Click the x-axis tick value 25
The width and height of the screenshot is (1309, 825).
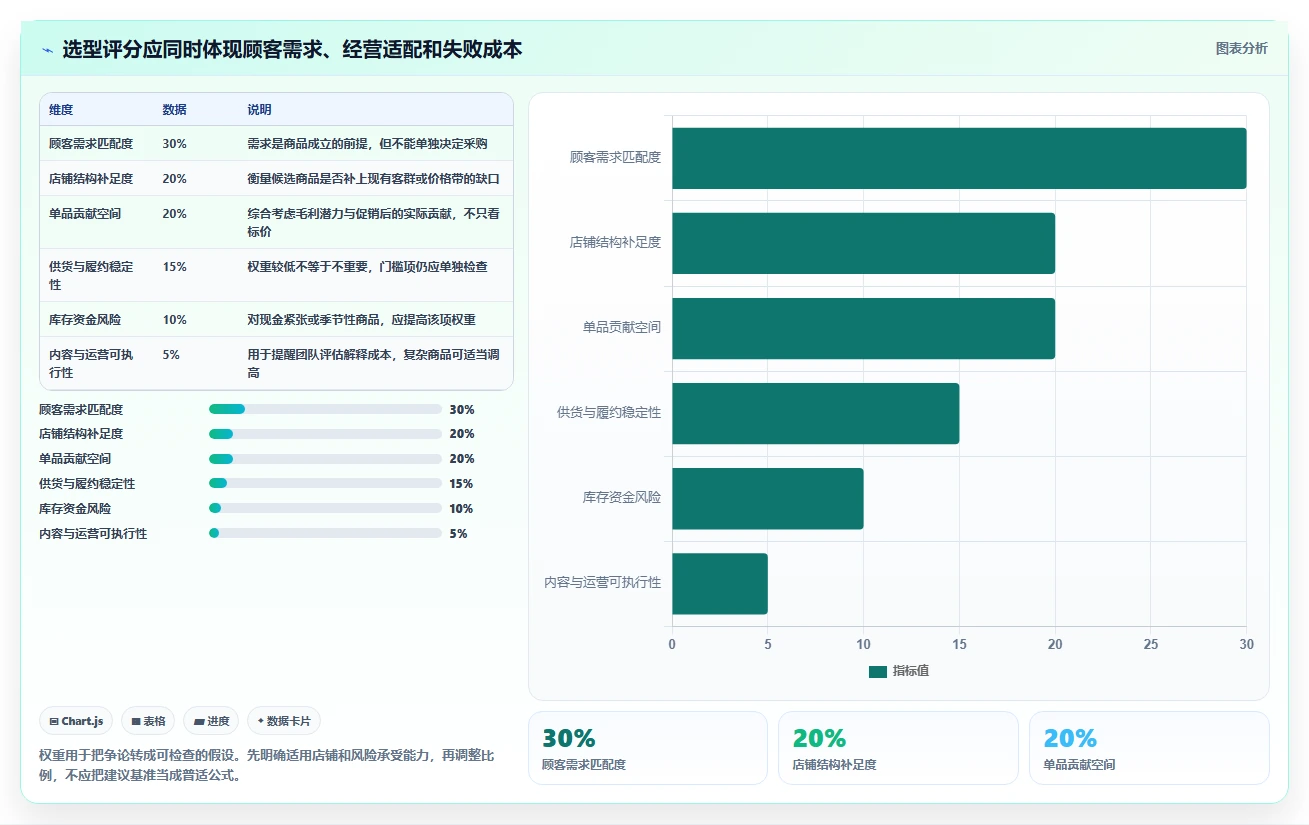[1151, 644]
